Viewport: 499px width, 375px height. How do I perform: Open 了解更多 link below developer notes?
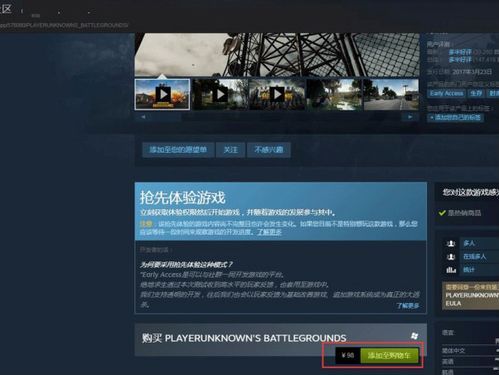(x=408, y=305)
